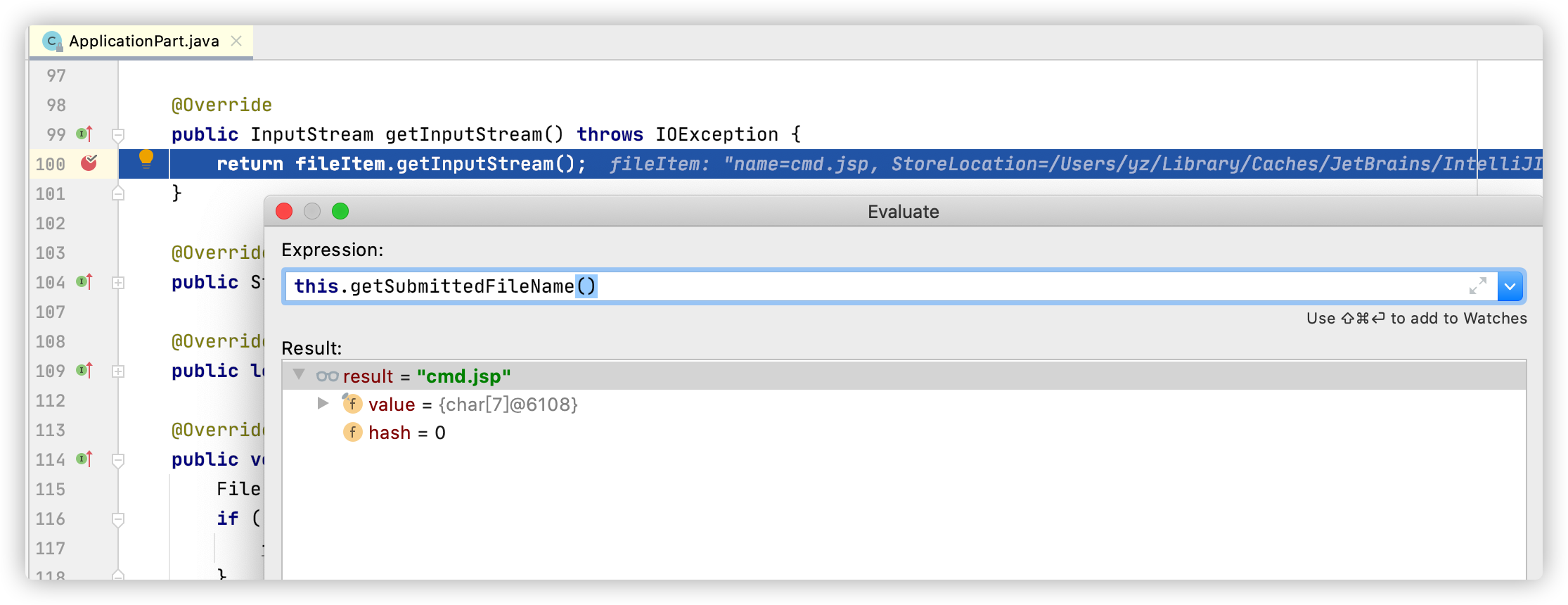Click the override gutter icon on line 109

coord(84,370)
